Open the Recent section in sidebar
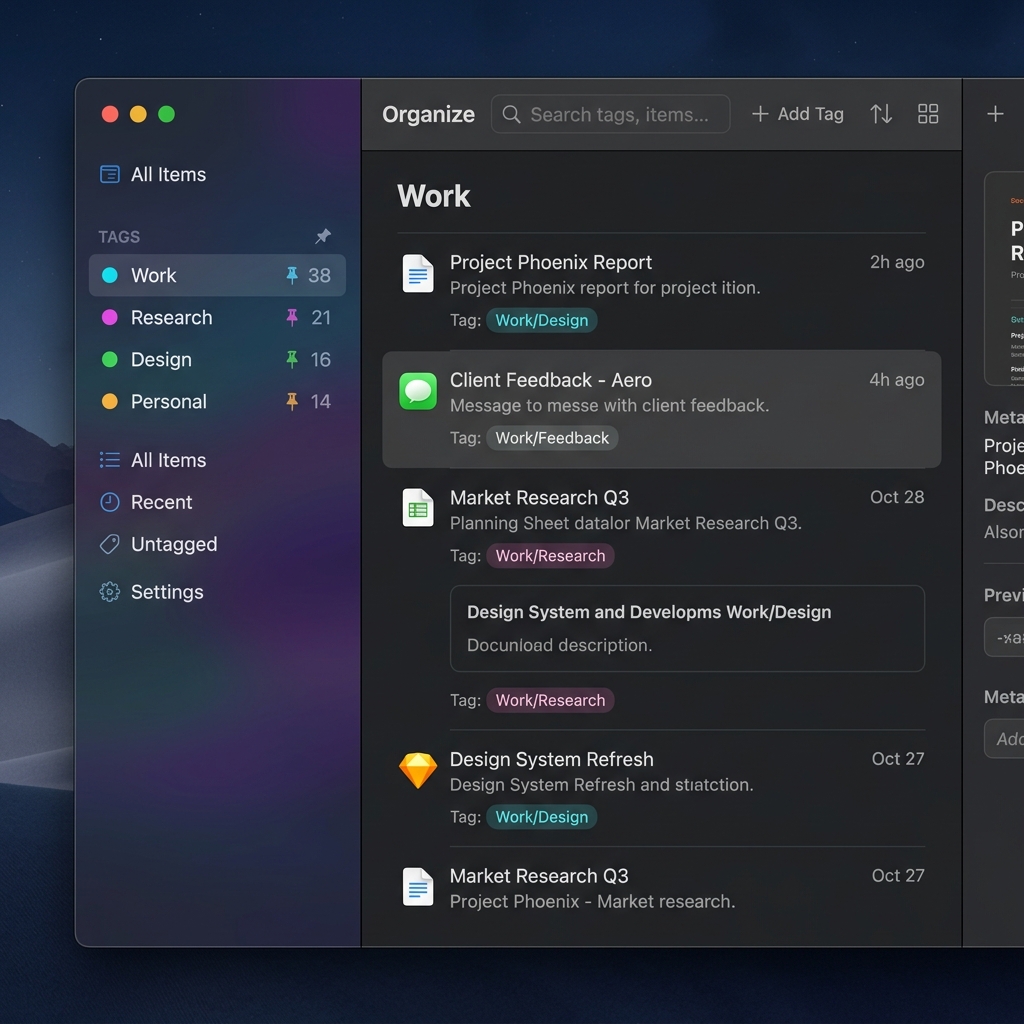Viewport: 1024px width, 1024px height. (x=160, y=502)
